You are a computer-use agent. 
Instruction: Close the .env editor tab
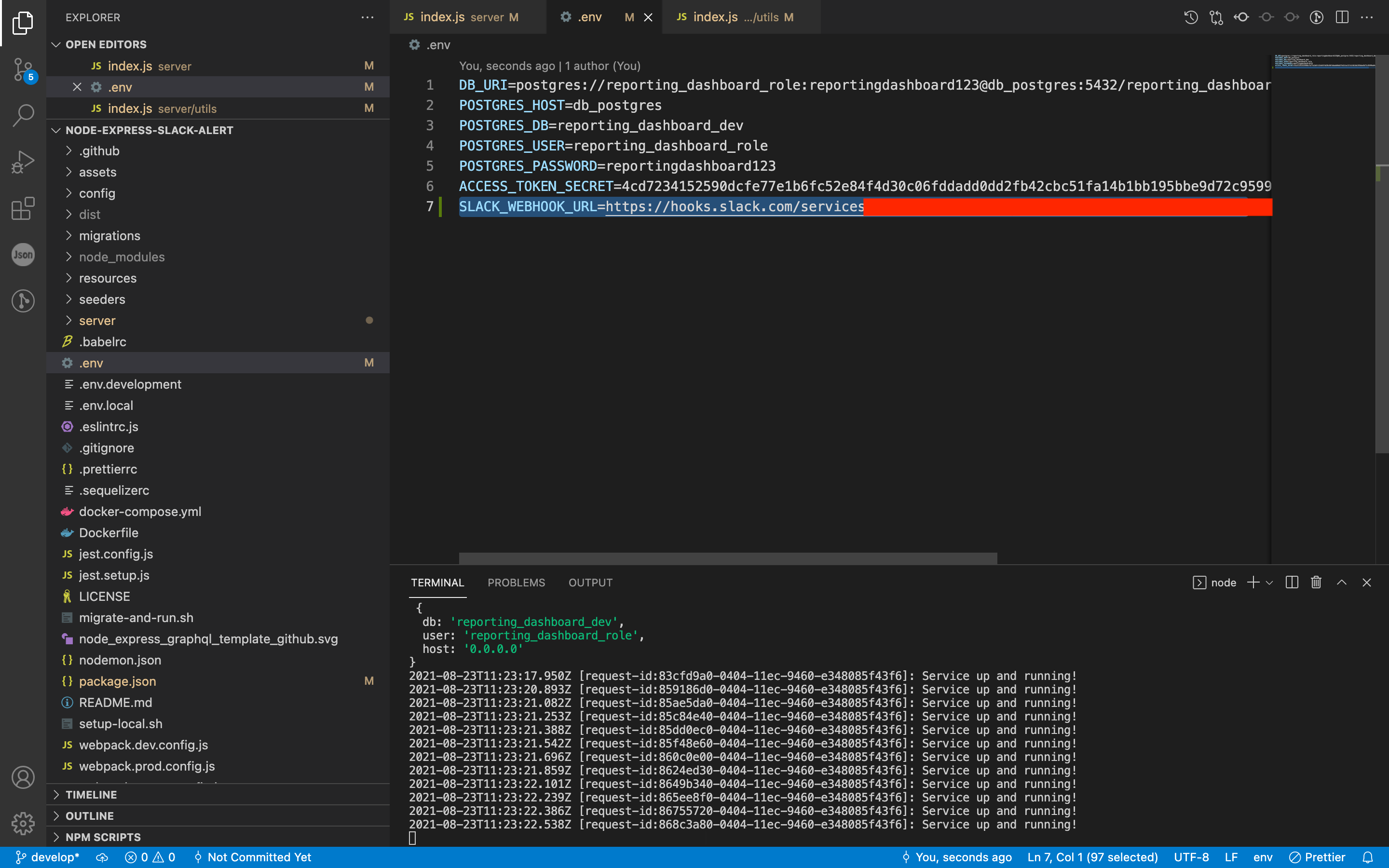(x=648, y=17)
